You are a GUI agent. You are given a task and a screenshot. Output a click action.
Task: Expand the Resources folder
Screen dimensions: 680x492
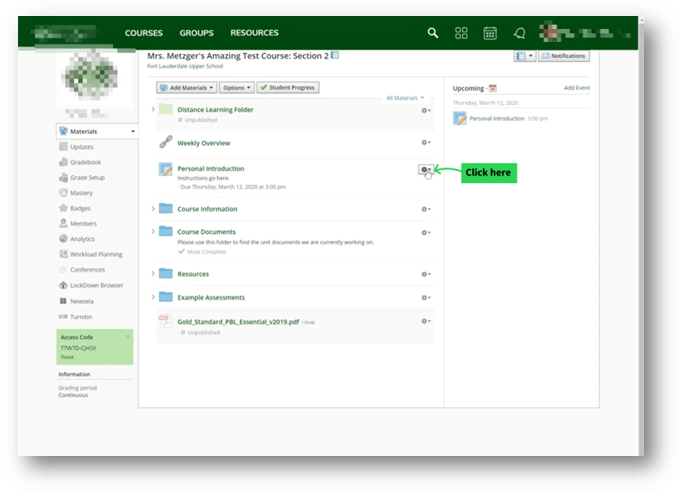coord(153,274)
